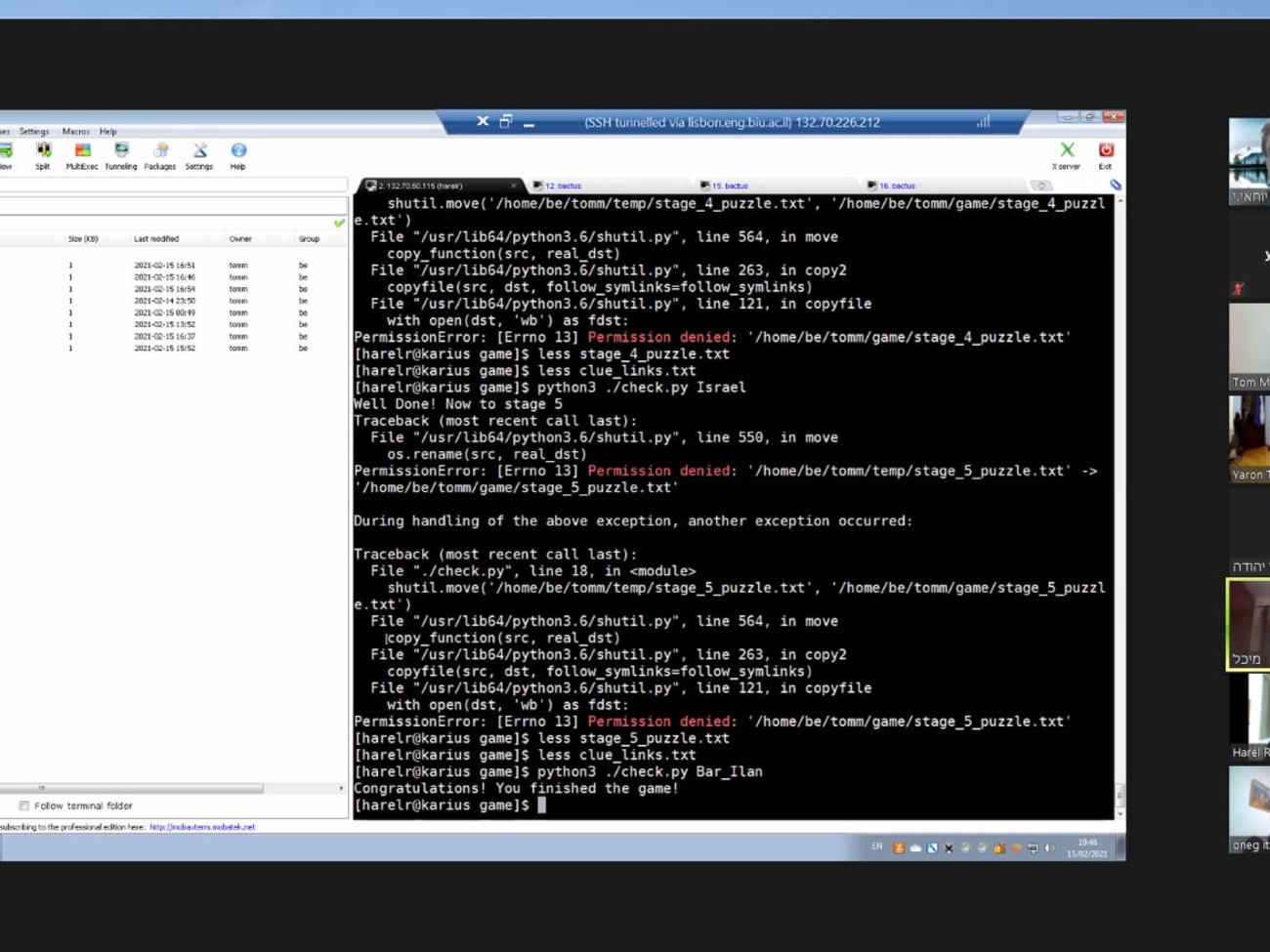Open the Settings toolbar icon
Viewport: 1270px width, 952px height.
coord(199,154)
